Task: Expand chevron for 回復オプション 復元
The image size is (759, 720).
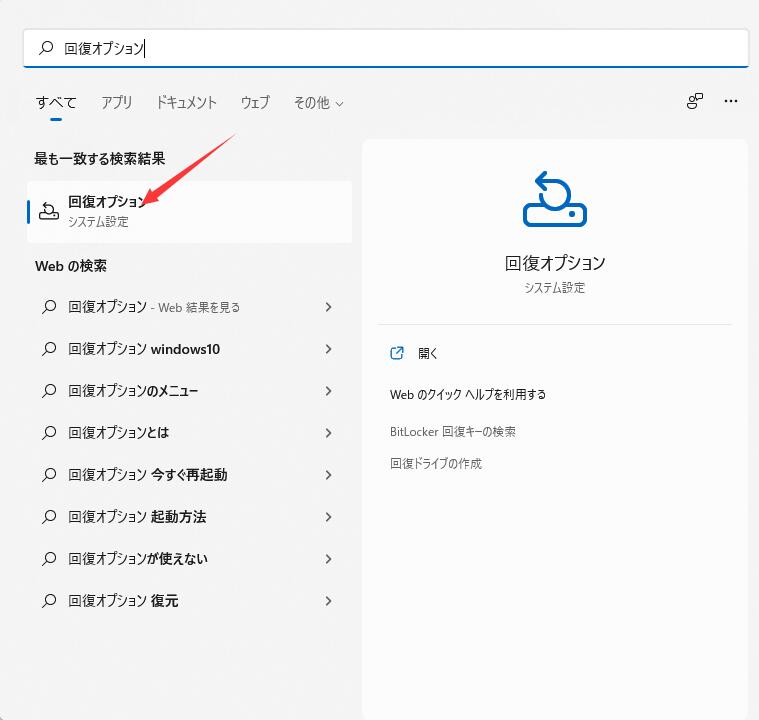Action: pos(328,601)
